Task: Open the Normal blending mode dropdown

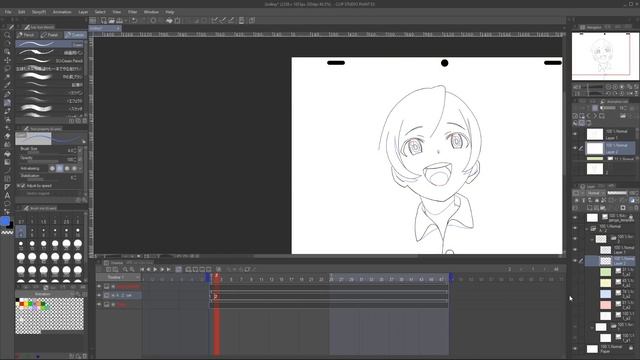Action: pos(596,193)
